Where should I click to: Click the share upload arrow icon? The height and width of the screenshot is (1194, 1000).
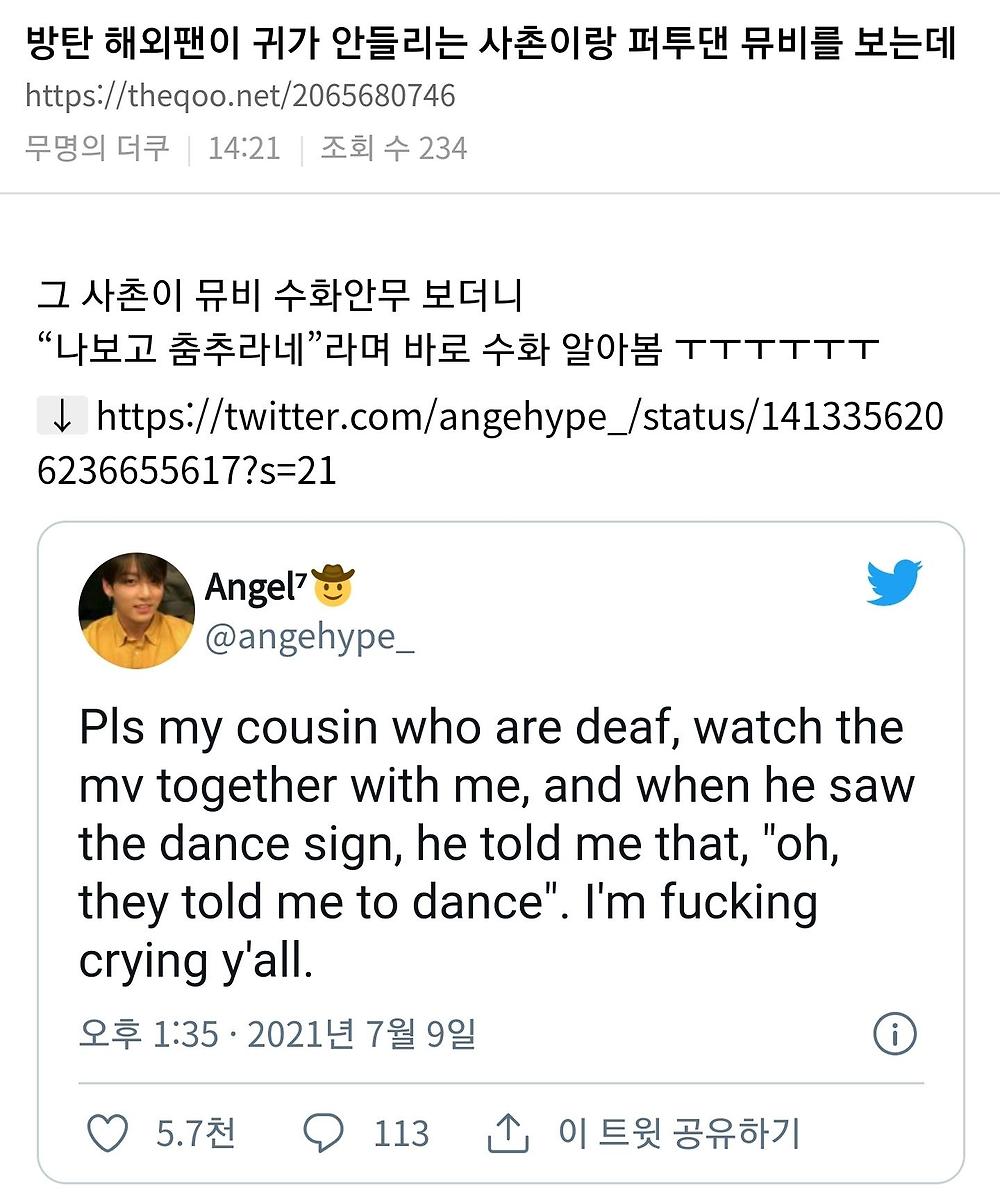[507, 1134]
